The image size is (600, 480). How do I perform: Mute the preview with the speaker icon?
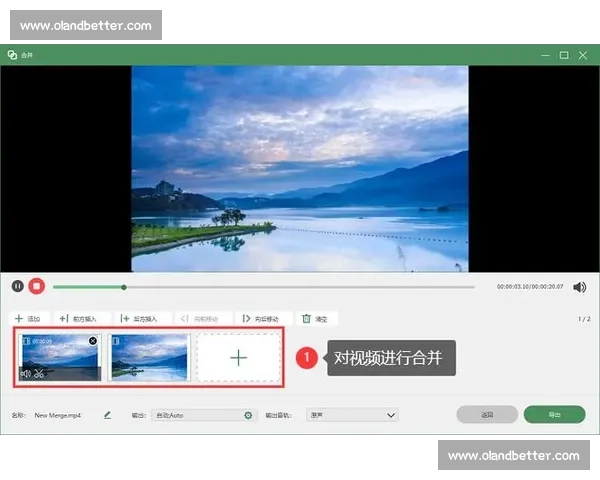(579, 287)
